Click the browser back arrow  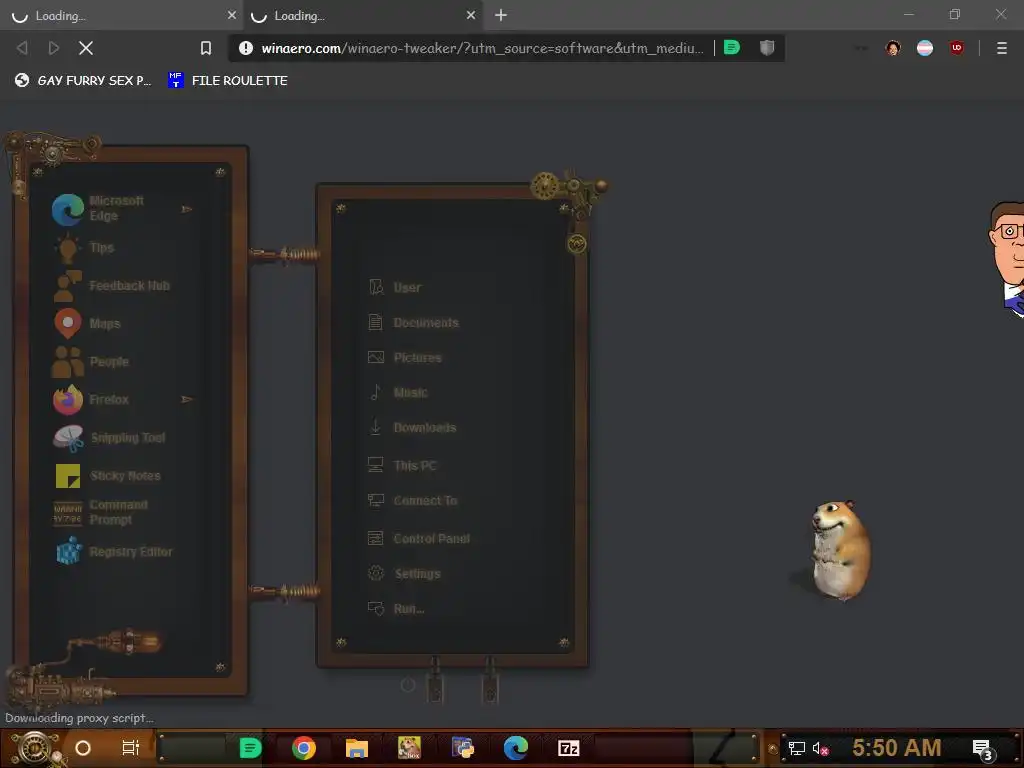[22, 48]
